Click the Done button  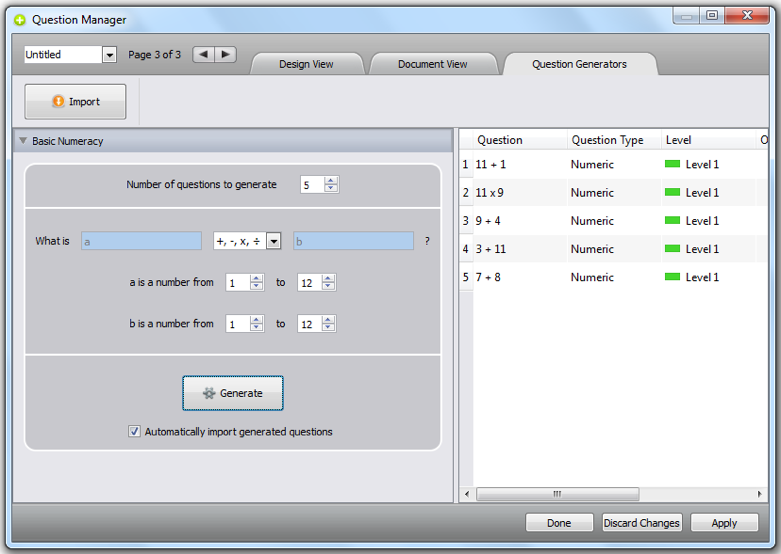[x=559, y=523]
